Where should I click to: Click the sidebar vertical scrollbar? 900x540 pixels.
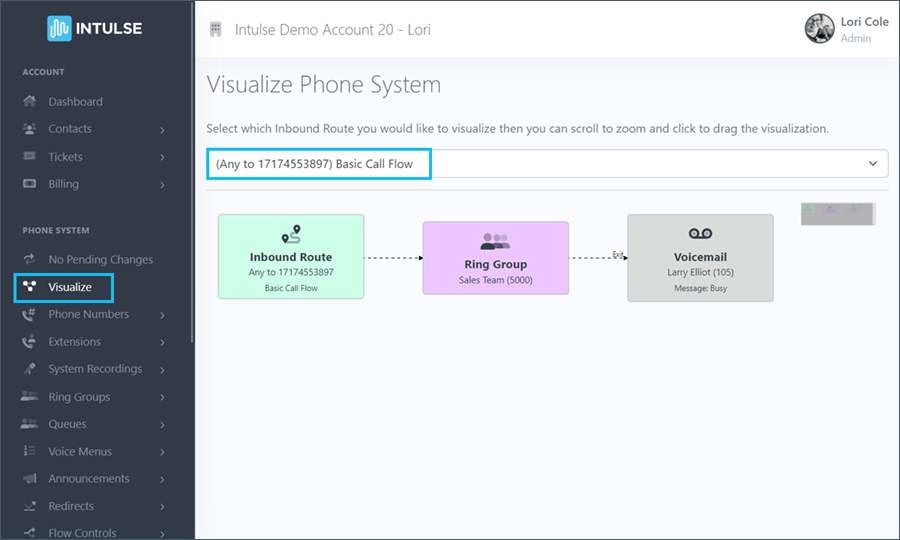(x=192, y=172)
